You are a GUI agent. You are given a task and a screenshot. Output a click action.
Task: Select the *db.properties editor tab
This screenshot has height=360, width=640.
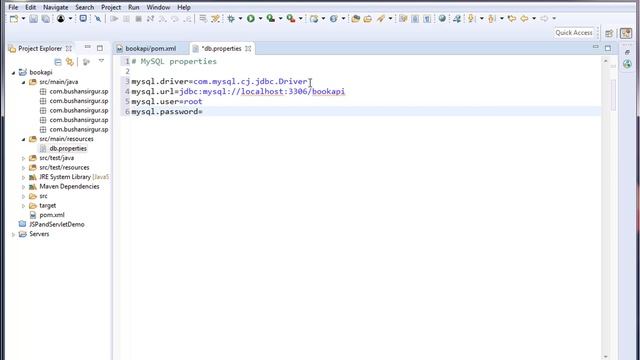point(222,49)
